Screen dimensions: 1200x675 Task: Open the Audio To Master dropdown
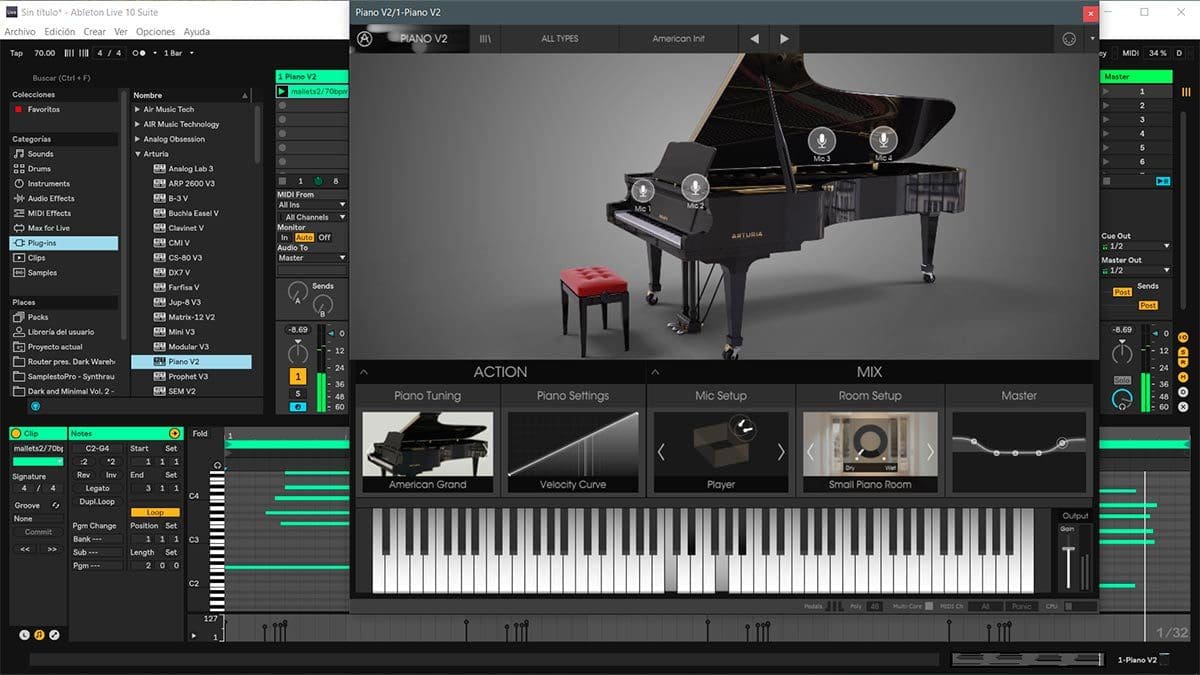click(x=312, y=258)
